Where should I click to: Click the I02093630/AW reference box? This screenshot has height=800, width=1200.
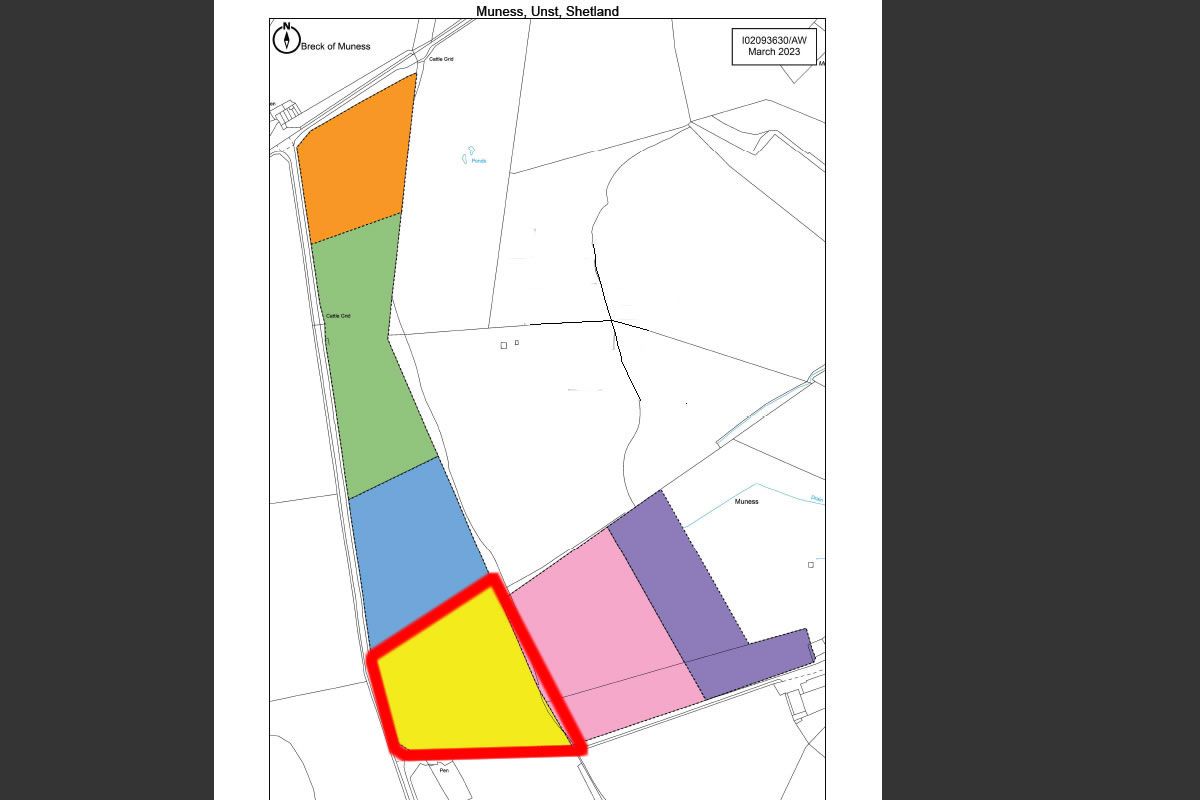pos(774,46)
